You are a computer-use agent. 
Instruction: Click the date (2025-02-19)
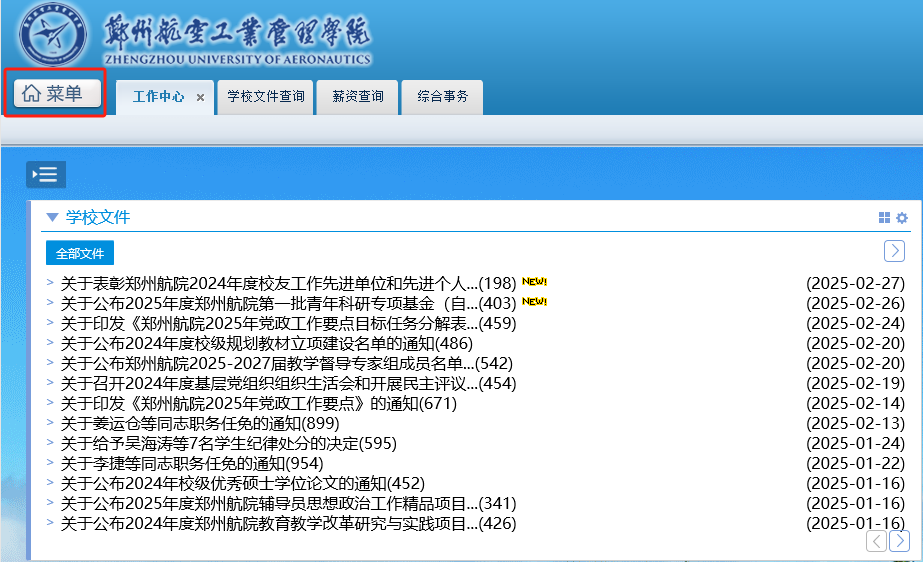click(x=855, y=384)
